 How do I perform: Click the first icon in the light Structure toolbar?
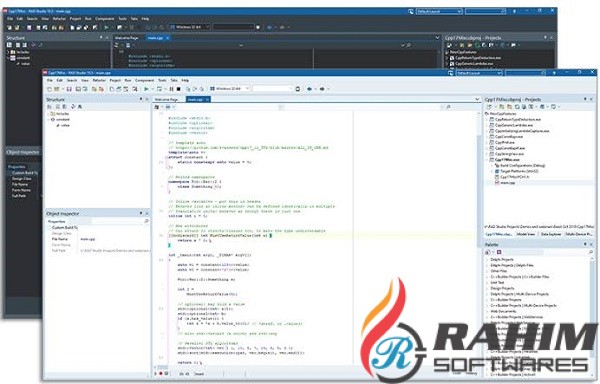tap(49, 107)
